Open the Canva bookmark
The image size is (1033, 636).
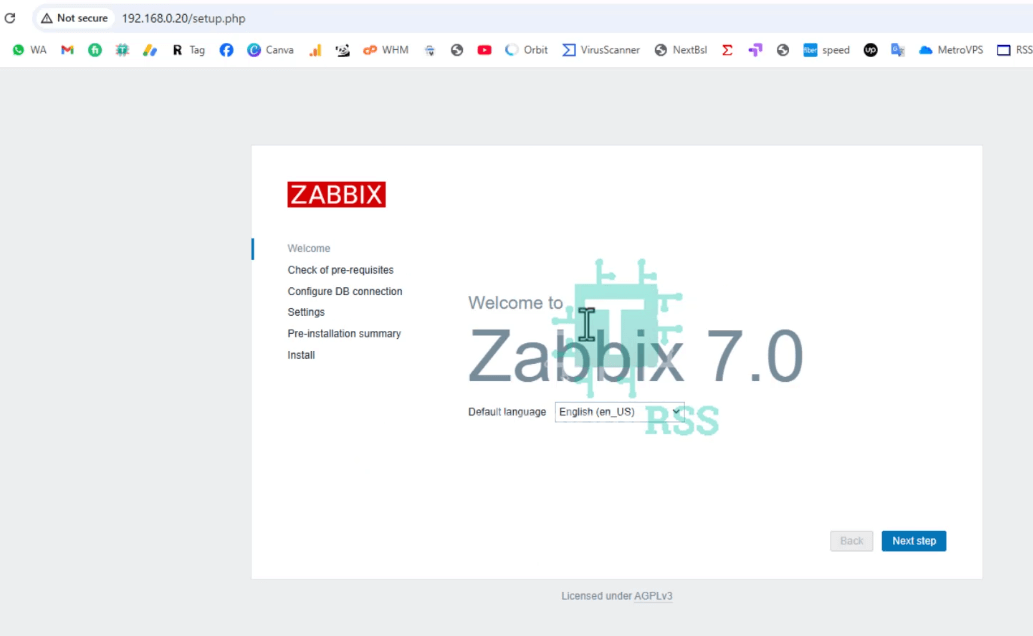coord(270,50)
